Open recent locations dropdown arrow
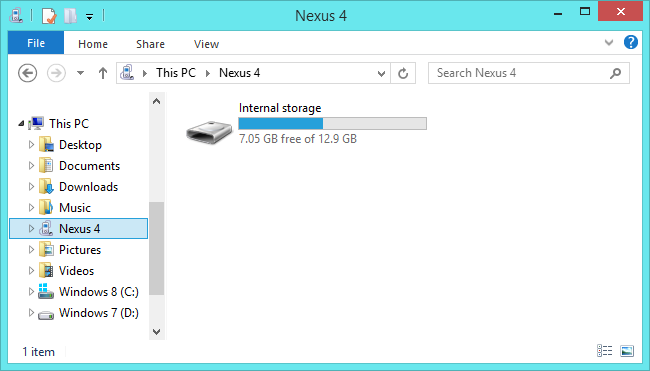This screenshot has width=650, height=371. coord(80,73)
